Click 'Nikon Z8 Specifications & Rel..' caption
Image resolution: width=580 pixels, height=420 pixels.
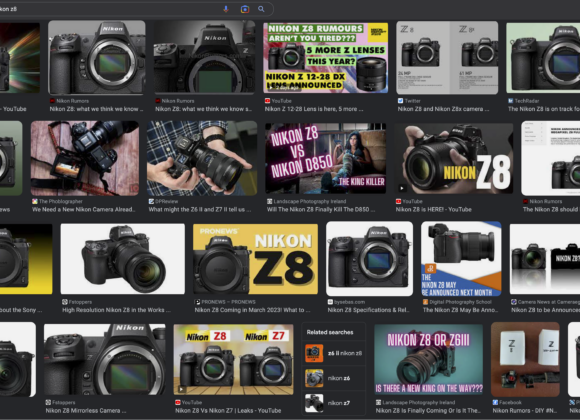[368, 310]
